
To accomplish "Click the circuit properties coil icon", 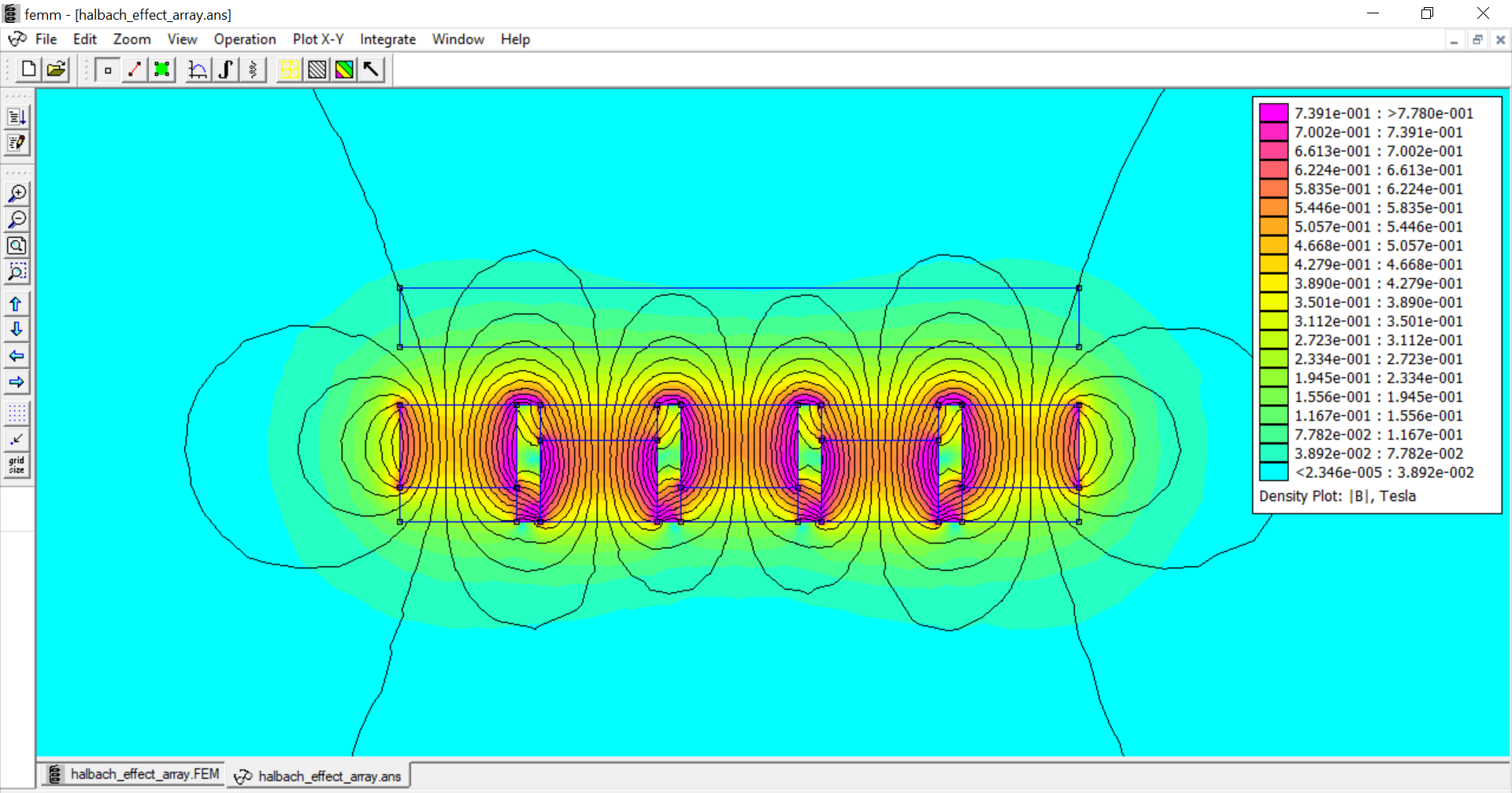I will [x=252, y=69].
